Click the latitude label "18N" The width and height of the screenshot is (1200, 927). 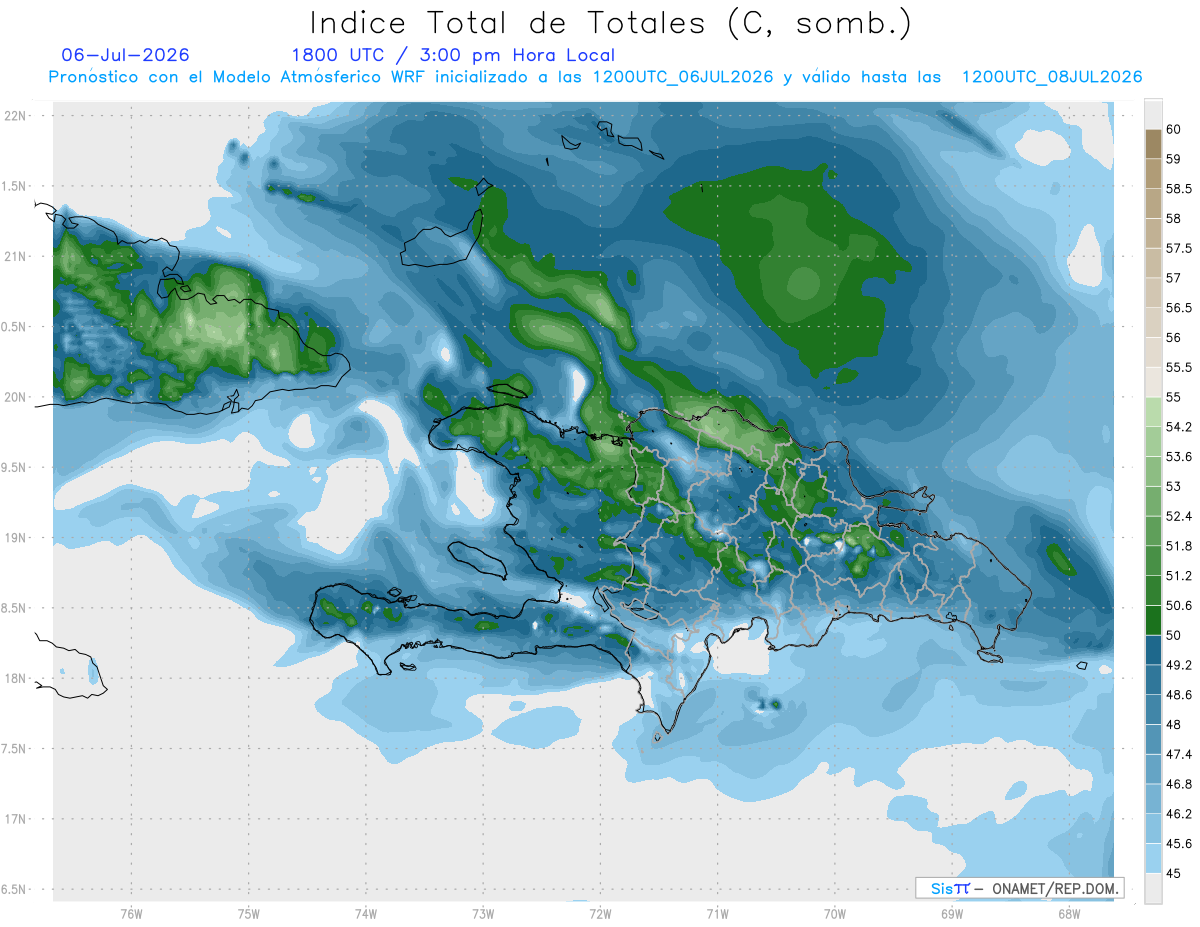point(15,679)
